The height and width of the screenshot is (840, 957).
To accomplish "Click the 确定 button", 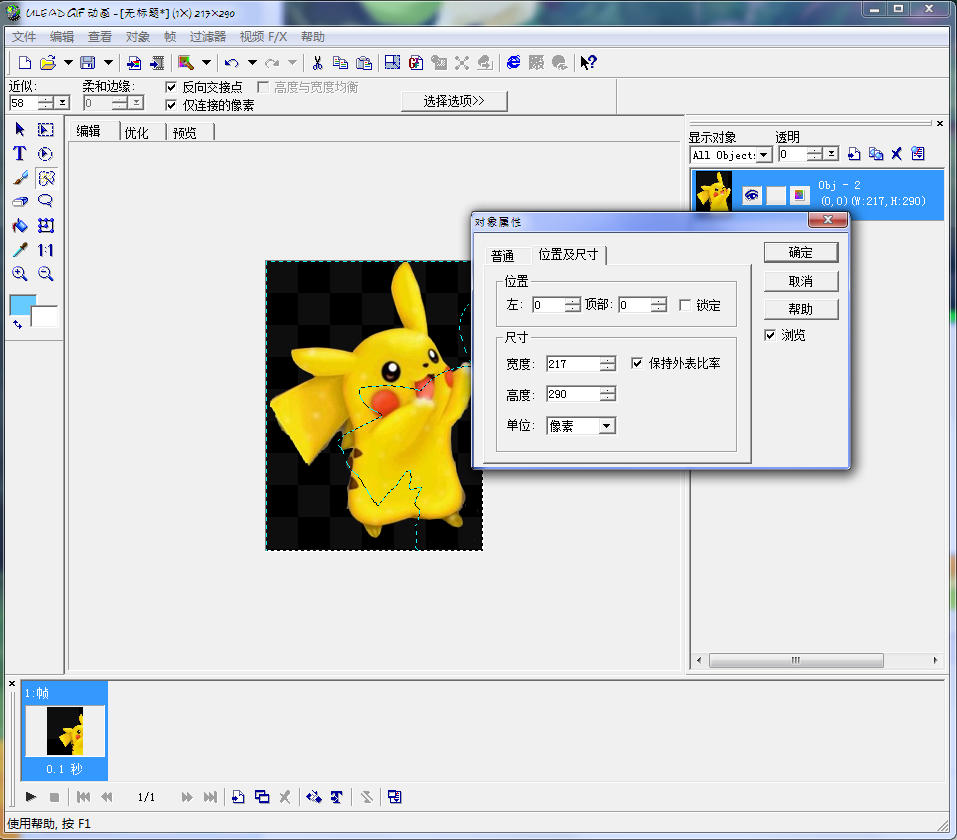I will [801, 253].
